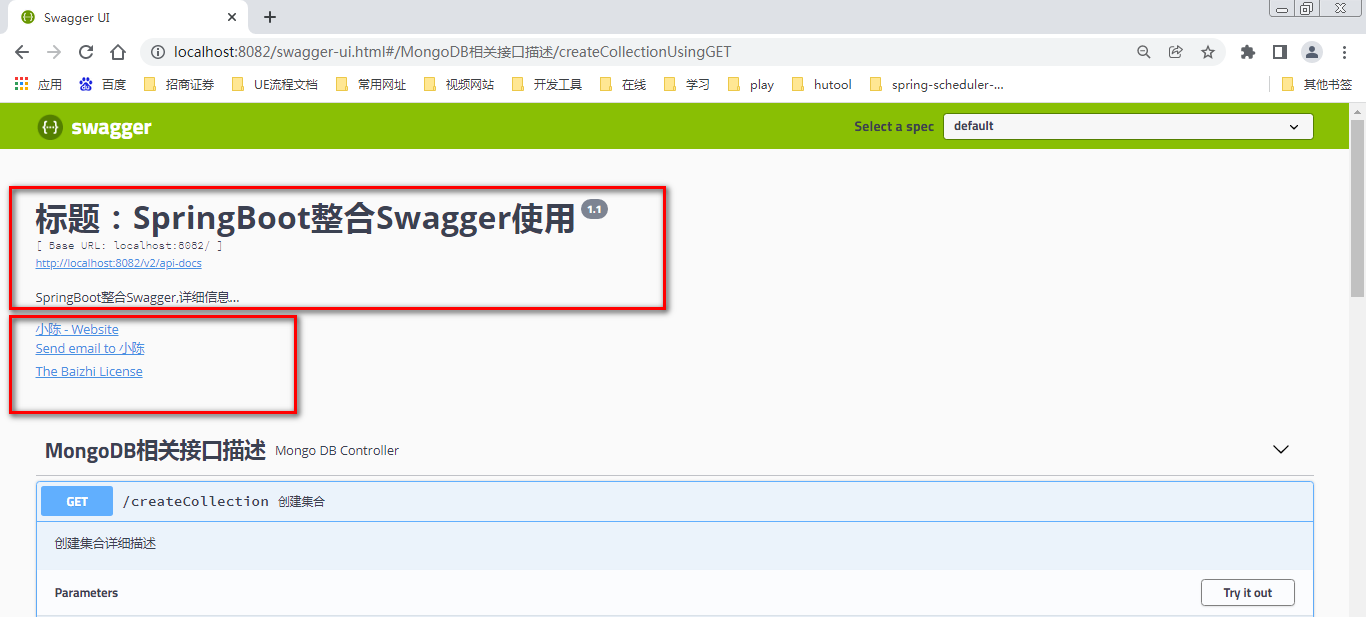Click the Parameters heading
The image size is (1366, 617).
86,593
